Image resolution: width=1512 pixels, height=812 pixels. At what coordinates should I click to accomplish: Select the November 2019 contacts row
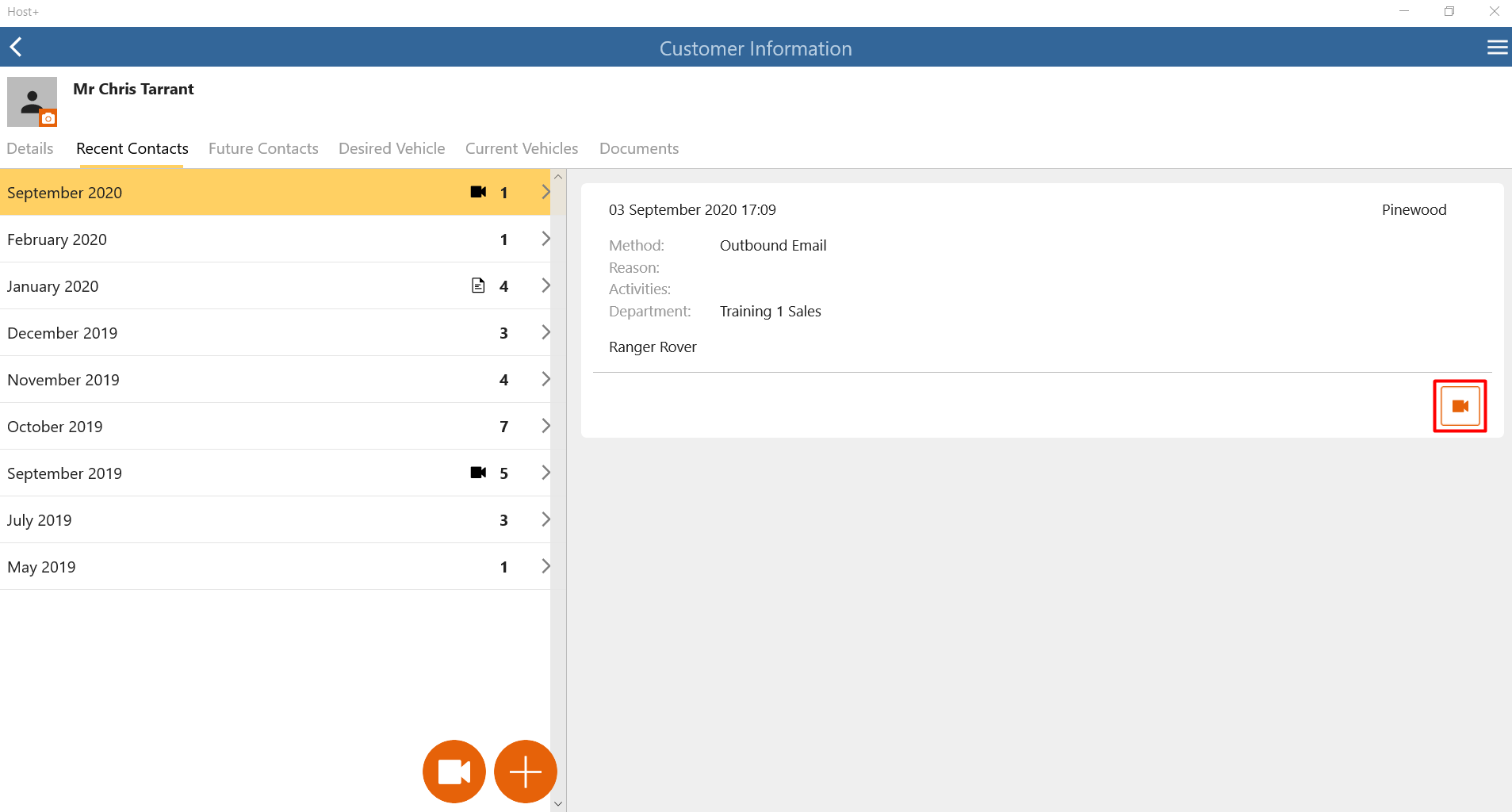pos(275,380)
